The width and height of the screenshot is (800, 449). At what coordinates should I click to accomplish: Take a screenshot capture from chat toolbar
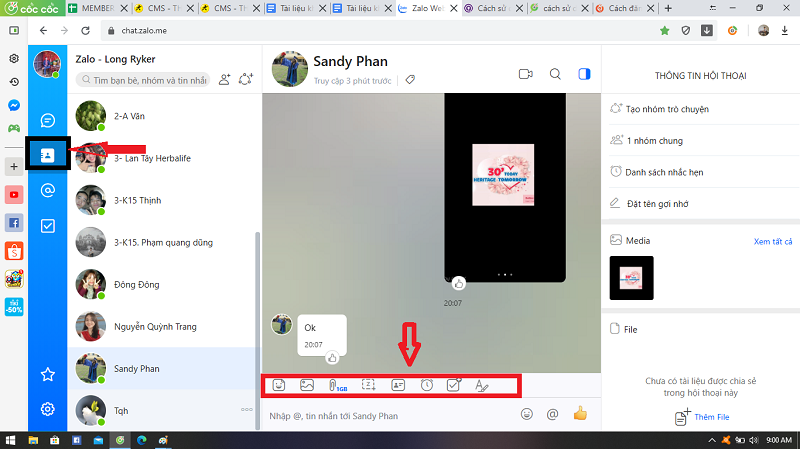coord(368,385)
